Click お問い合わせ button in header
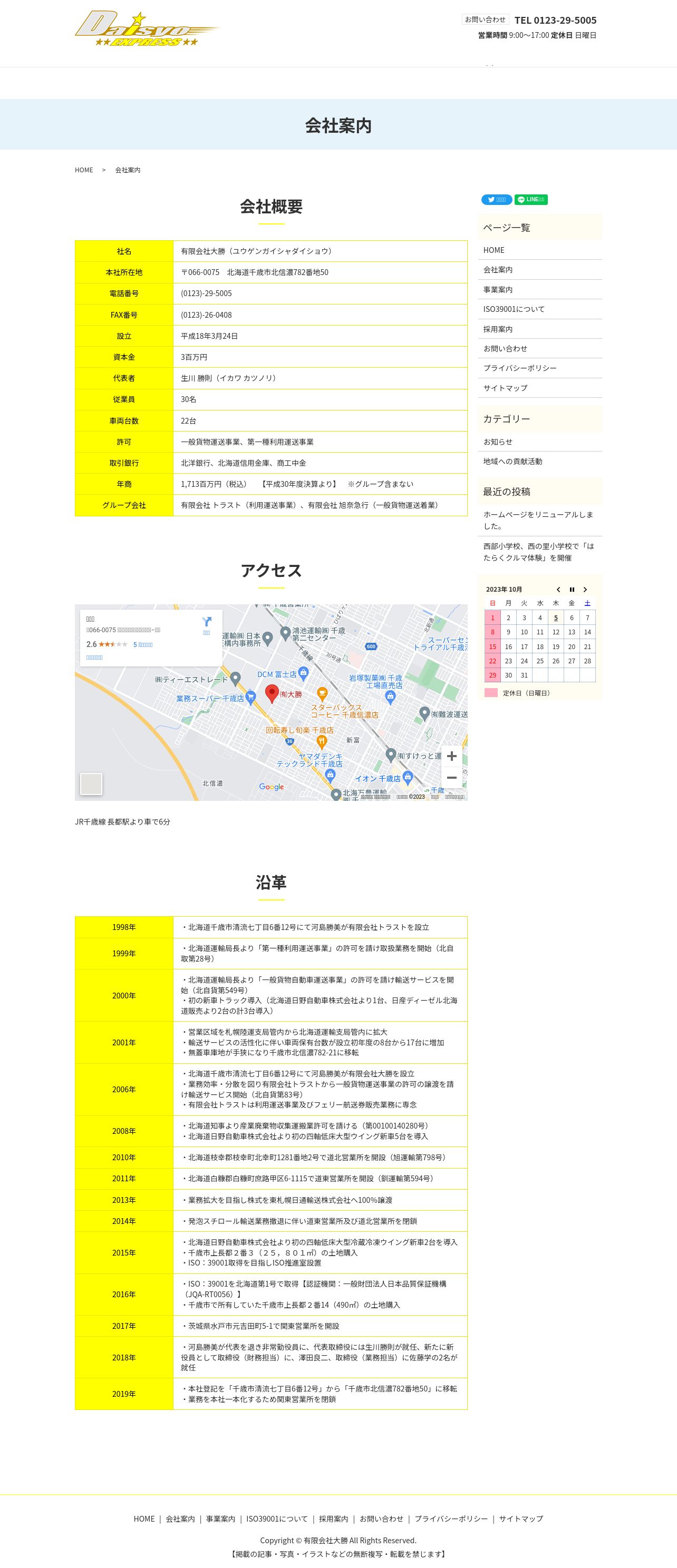Screen dimensions: 677x1568 point(485,19)
